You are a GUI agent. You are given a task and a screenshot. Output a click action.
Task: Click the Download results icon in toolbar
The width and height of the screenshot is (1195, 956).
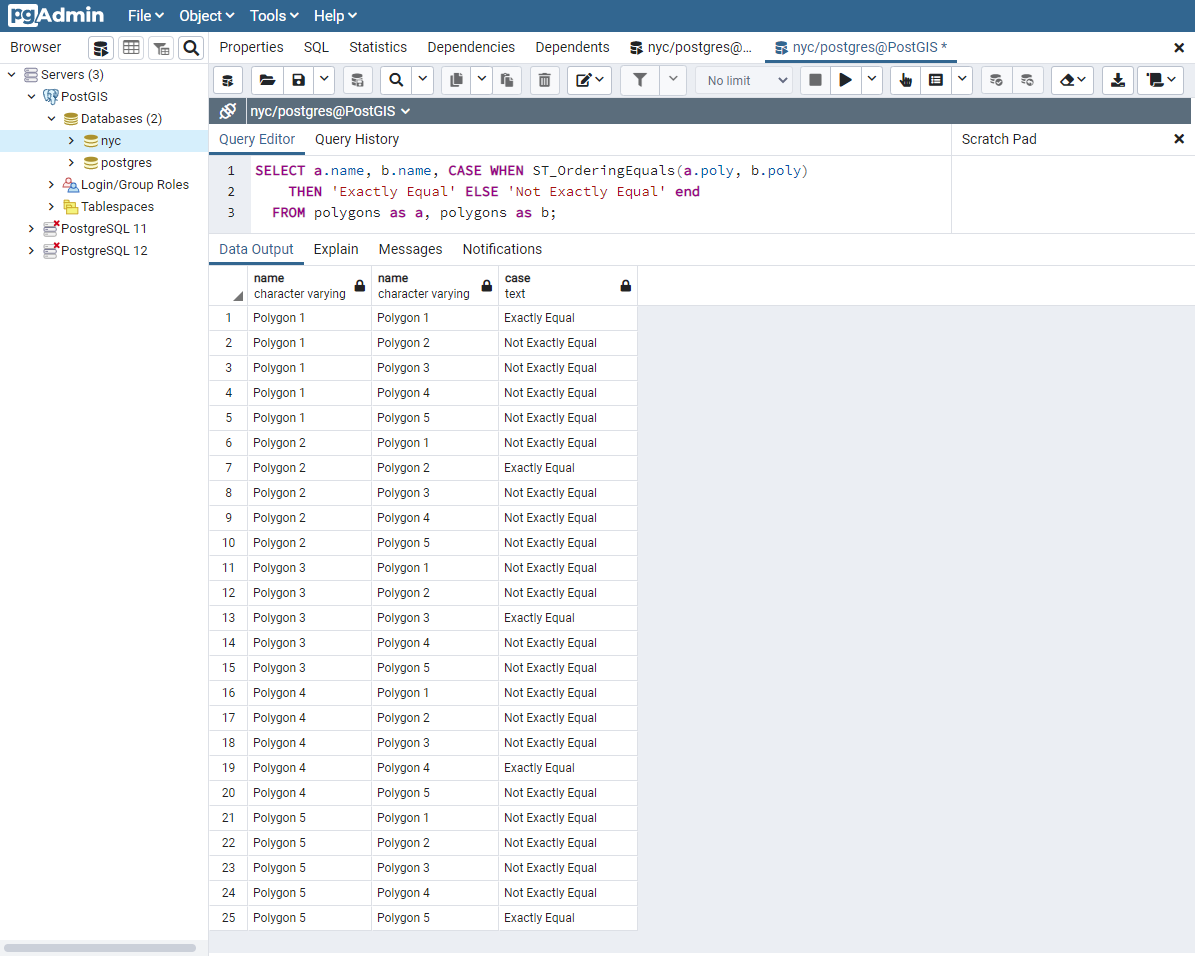pos(1118,80)
